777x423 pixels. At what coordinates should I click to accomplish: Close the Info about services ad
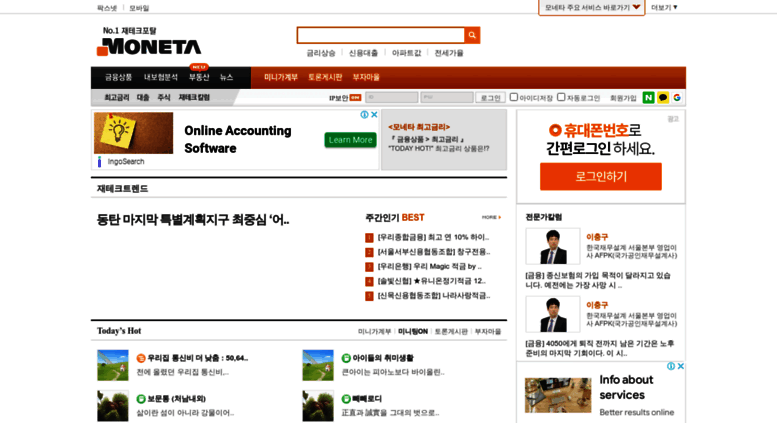(x=680, y=366)
